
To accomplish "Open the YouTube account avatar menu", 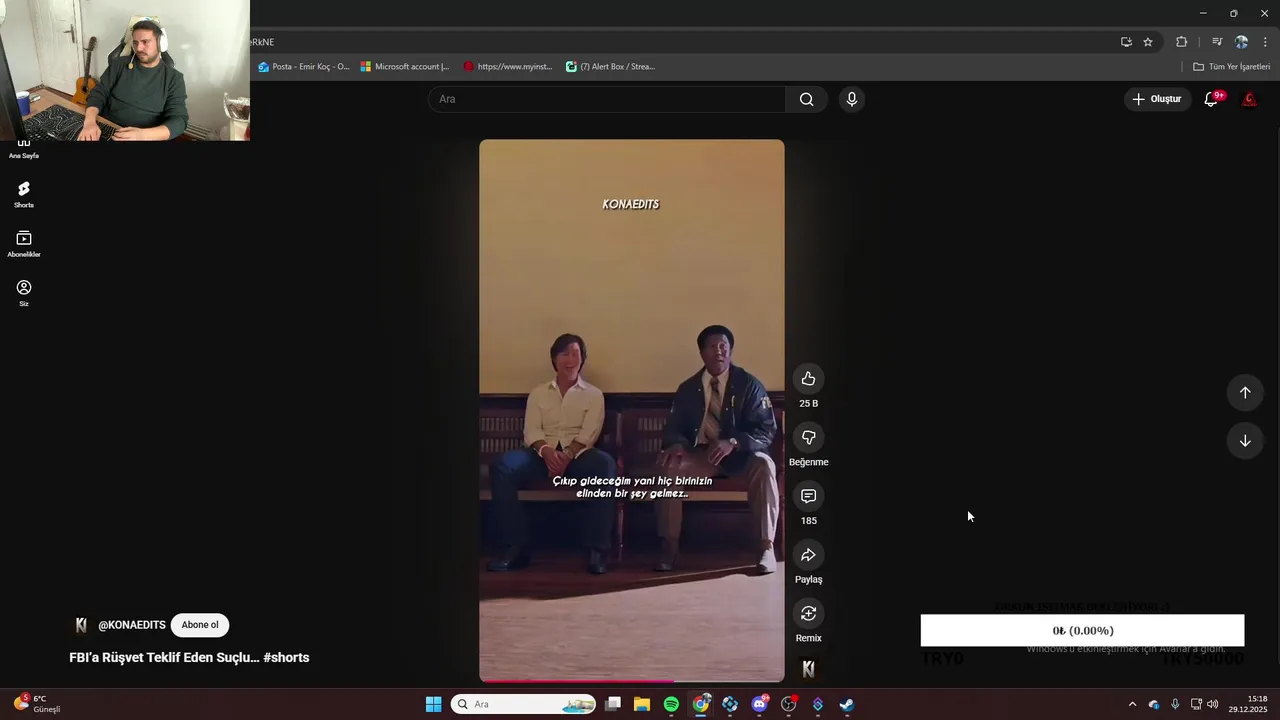I will 1249,99.
